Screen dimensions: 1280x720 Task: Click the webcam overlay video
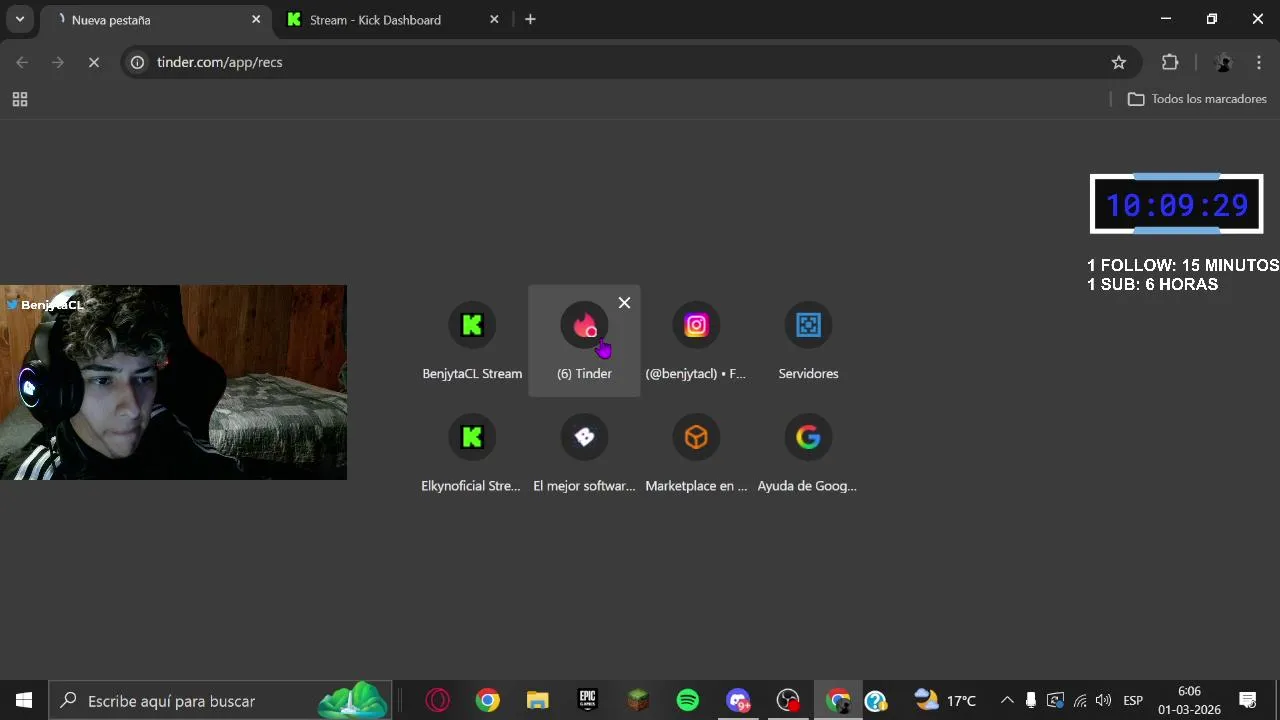(173, 383)
